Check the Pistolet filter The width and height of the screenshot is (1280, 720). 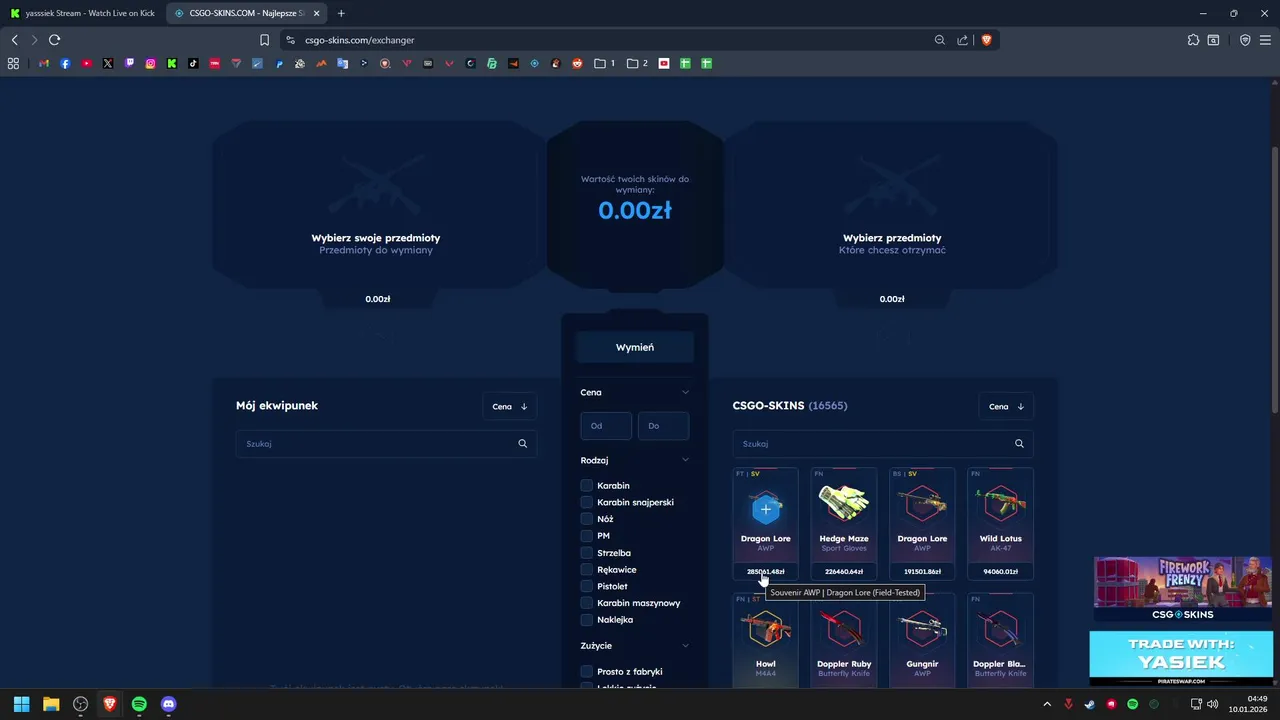(587, 586)
